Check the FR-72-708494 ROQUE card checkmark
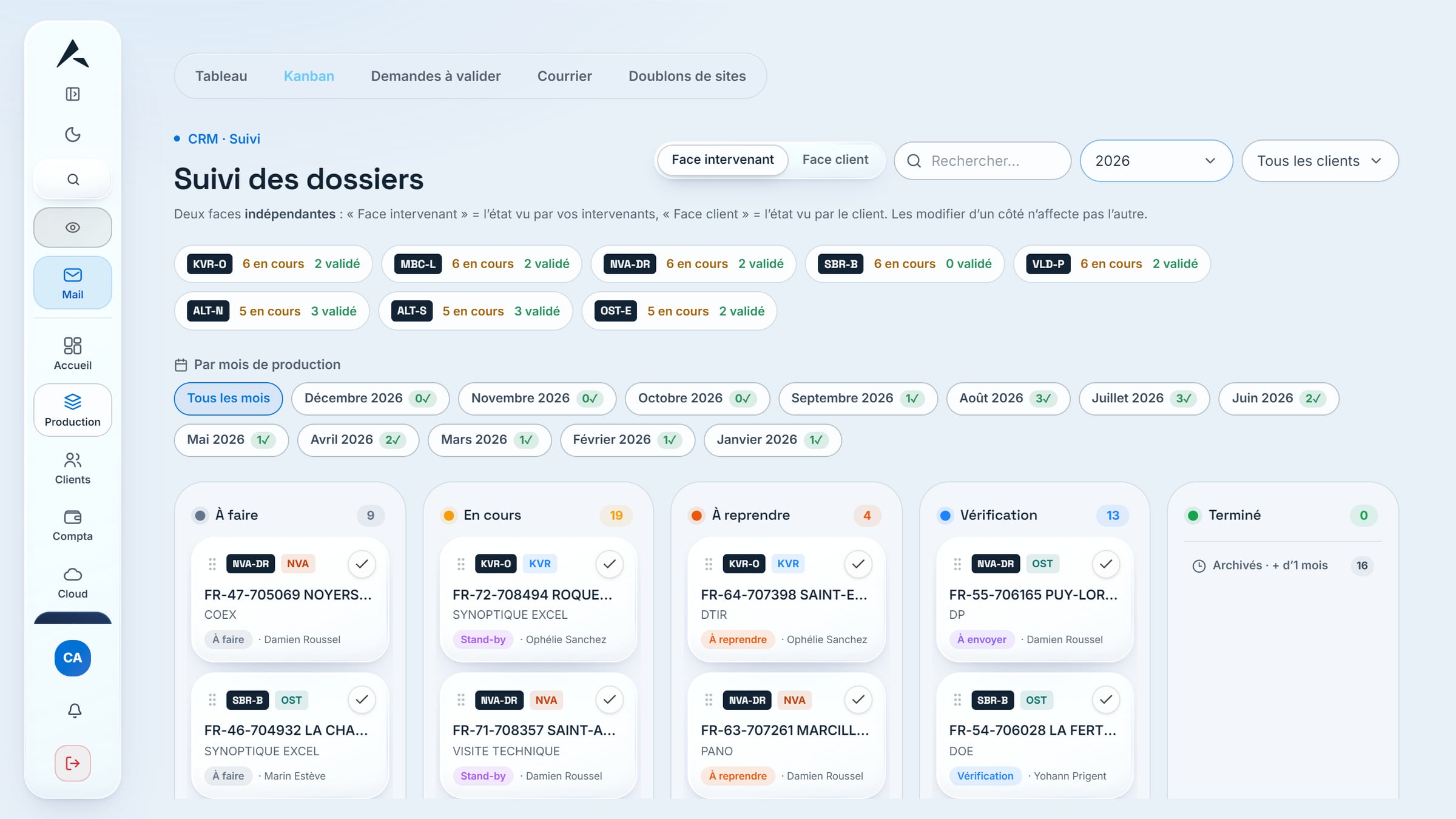The height and width of the screenshot is (819, 1456). click(610, 564)
